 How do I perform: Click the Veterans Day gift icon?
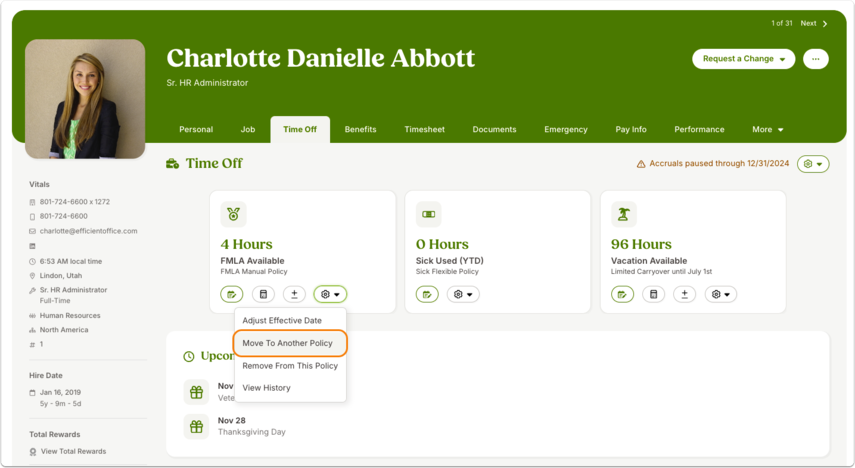(196, 392)
